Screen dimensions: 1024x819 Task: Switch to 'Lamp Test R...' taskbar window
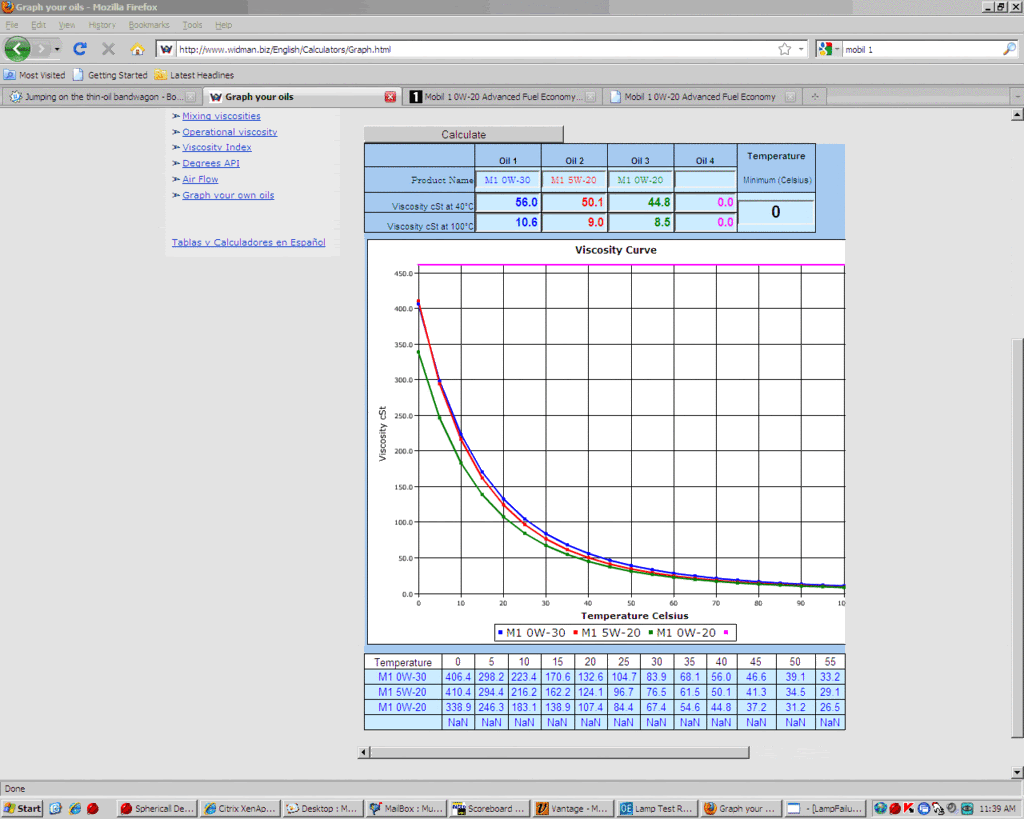(656, 809)
